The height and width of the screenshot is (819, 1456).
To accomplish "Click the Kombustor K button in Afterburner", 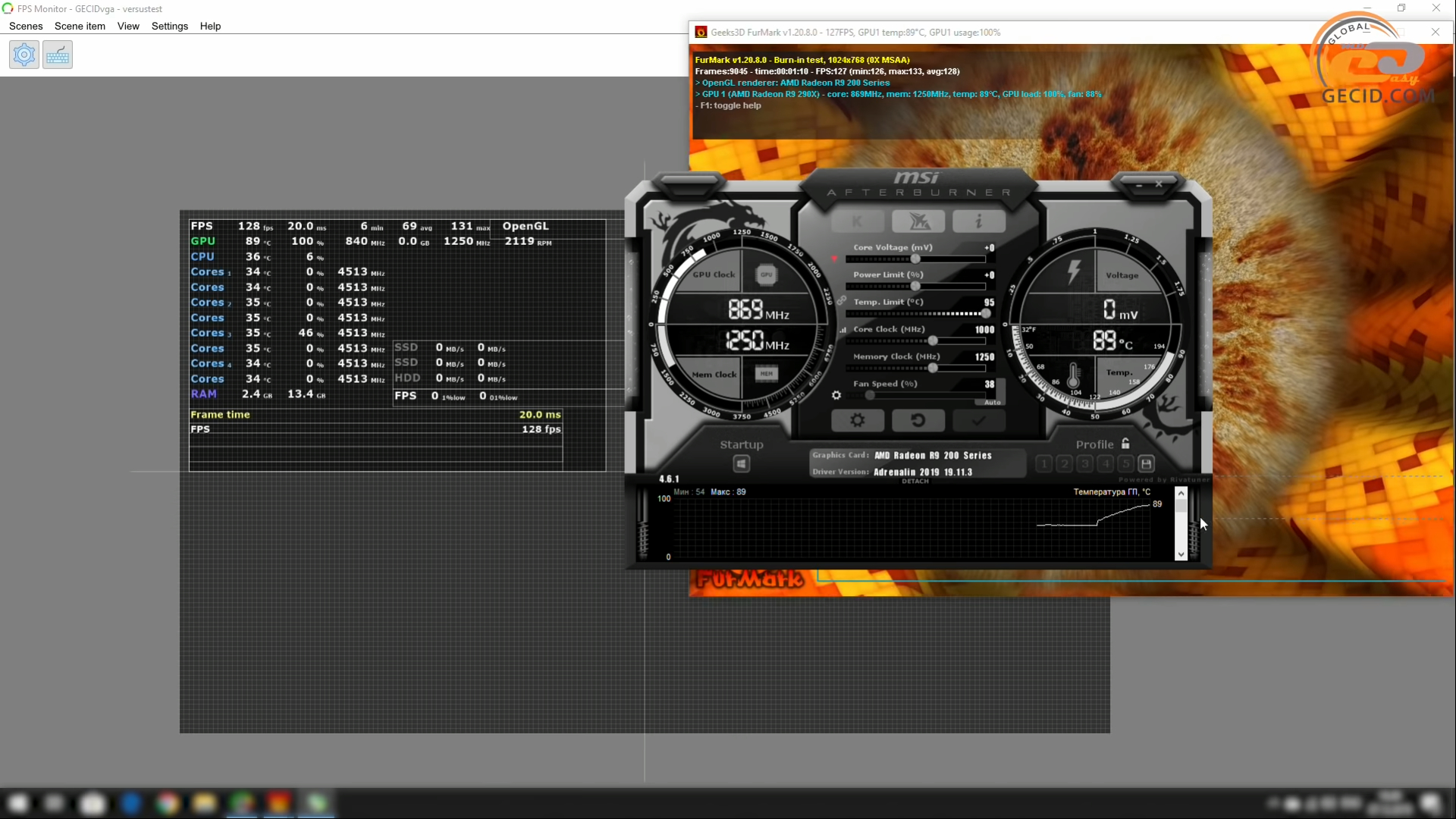I will (857, 221).
